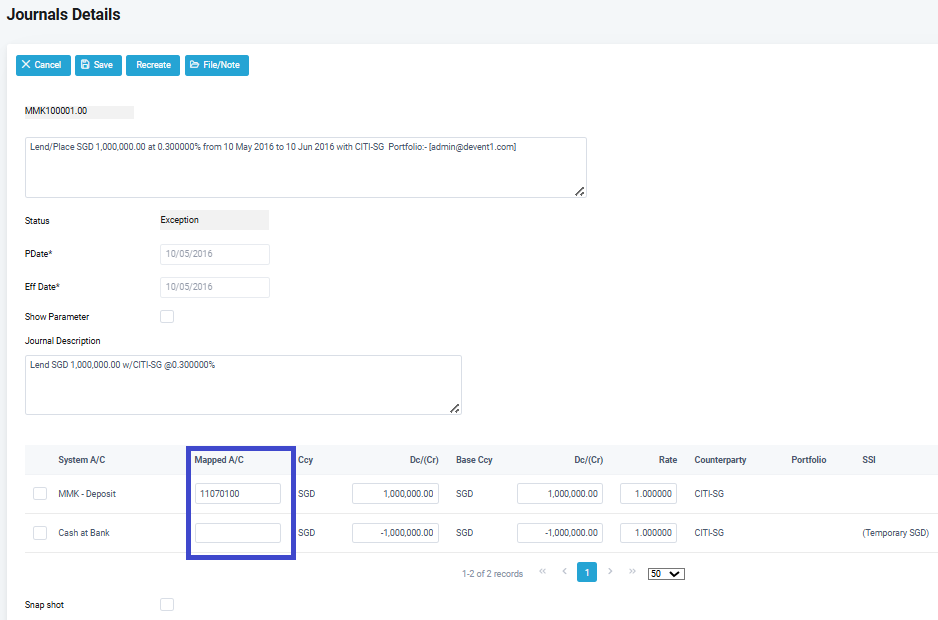Go to first page of records
938x620 pixels.
point(542,572)
